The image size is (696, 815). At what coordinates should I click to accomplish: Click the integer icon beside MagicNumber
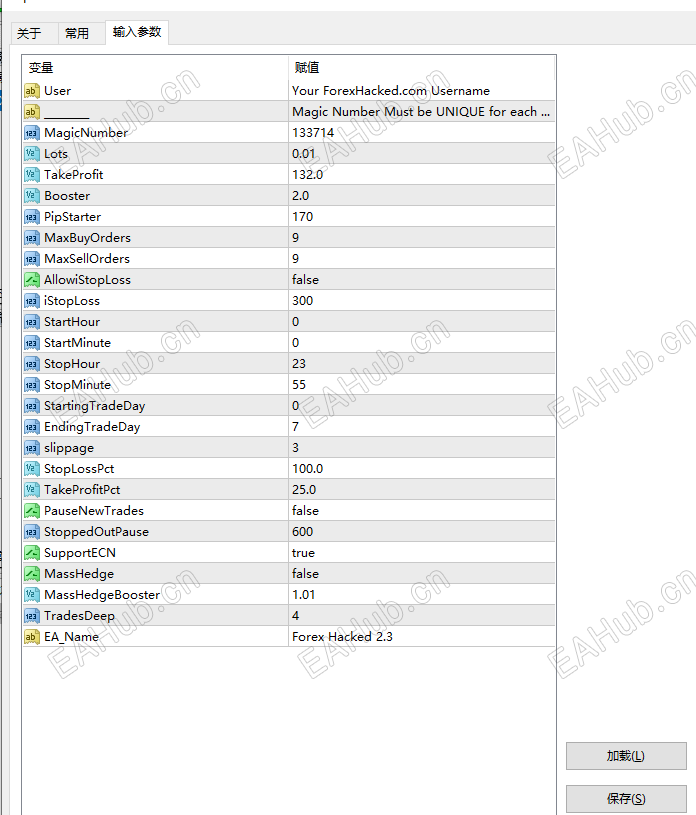(x=32, y=133)
